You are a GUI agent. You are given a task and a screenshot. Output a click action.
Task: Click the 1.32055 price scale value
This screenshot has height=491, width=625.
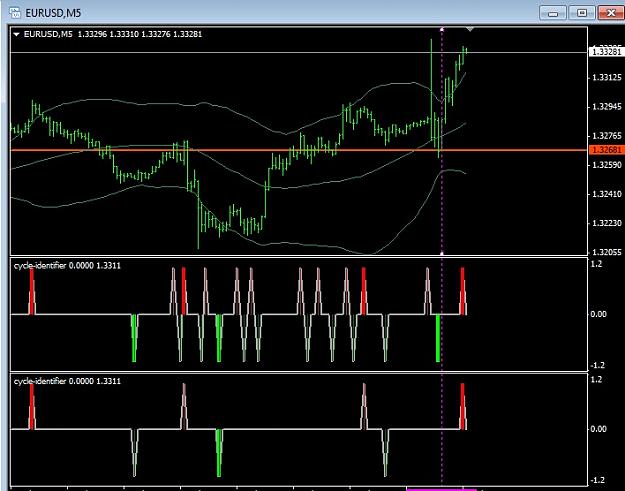coord(607,252)
